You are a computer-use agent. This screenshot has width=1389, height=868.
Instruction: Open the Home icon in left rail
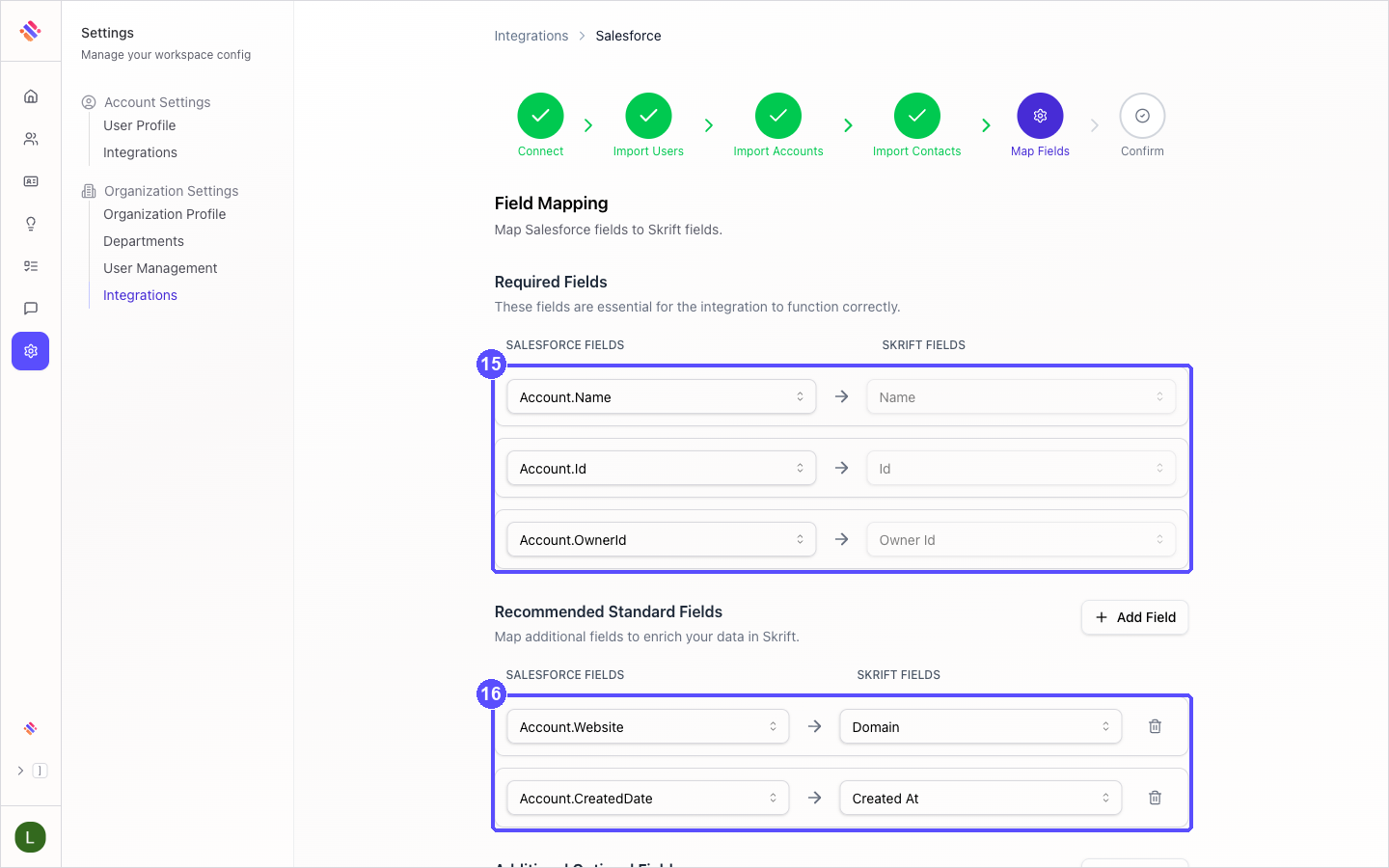31,96
